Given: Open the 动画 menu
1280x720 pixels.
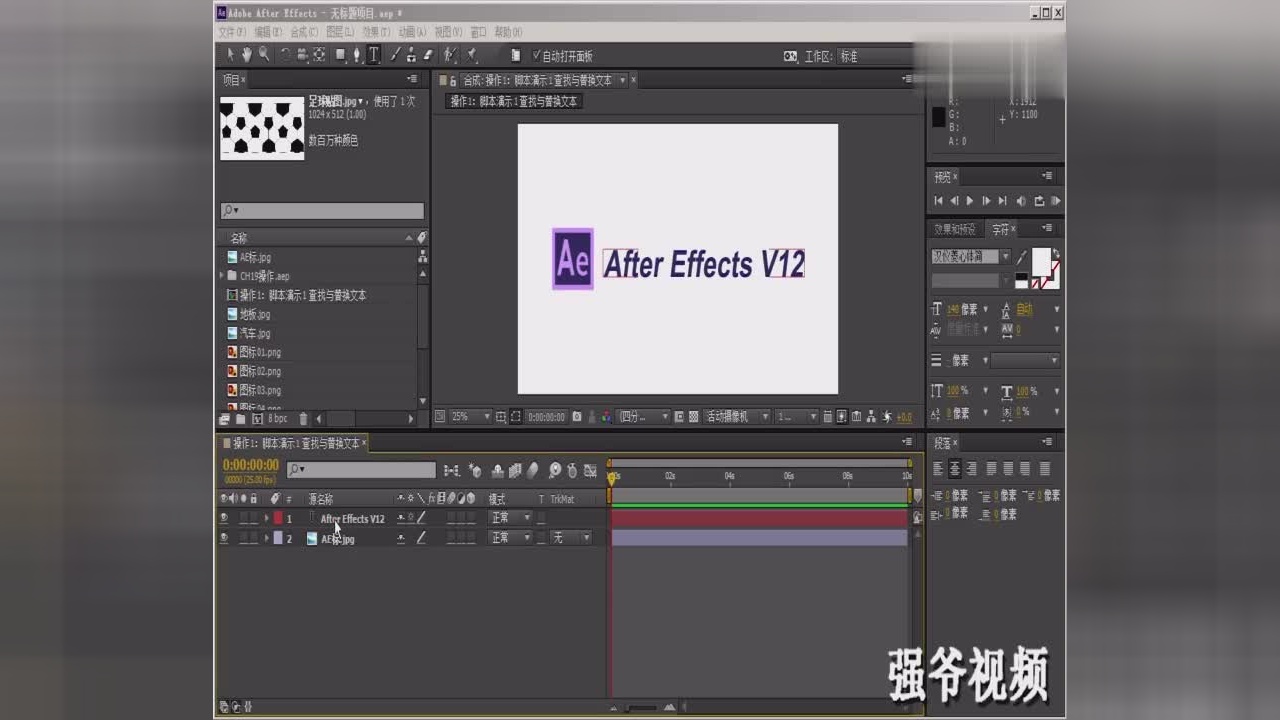Looking at the screenshot, I should pyautogui.click(x=412, y=32).
